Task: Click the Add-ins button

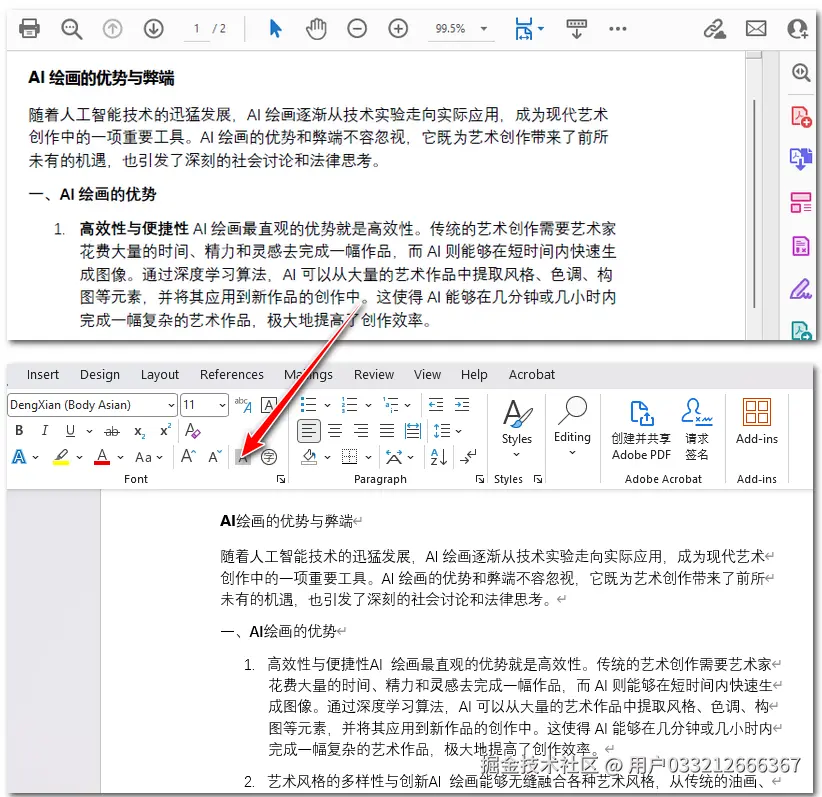Action: (756, 422)
